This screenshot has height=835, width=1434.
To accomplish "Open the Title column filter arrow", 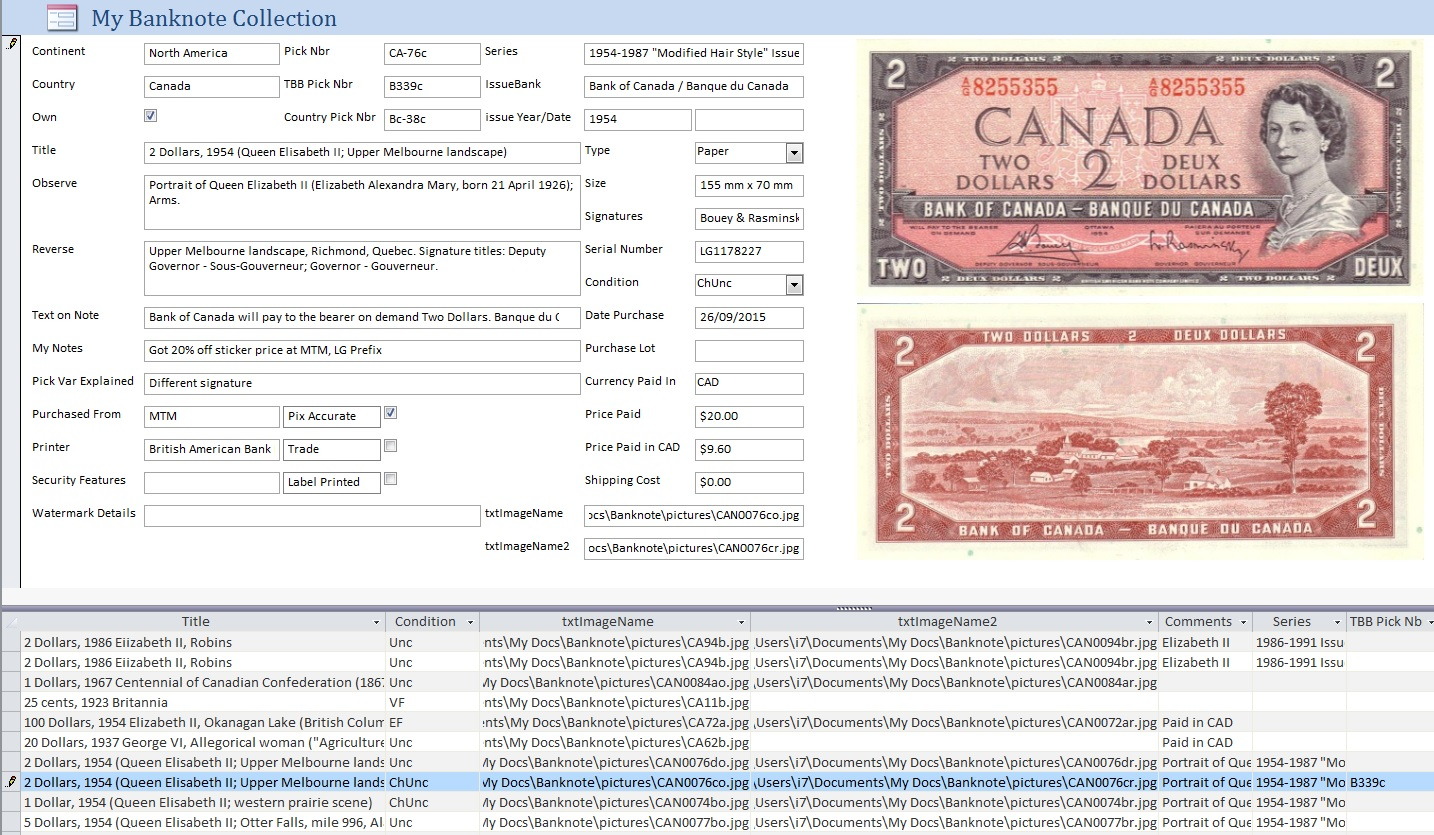I will (376, 622).
